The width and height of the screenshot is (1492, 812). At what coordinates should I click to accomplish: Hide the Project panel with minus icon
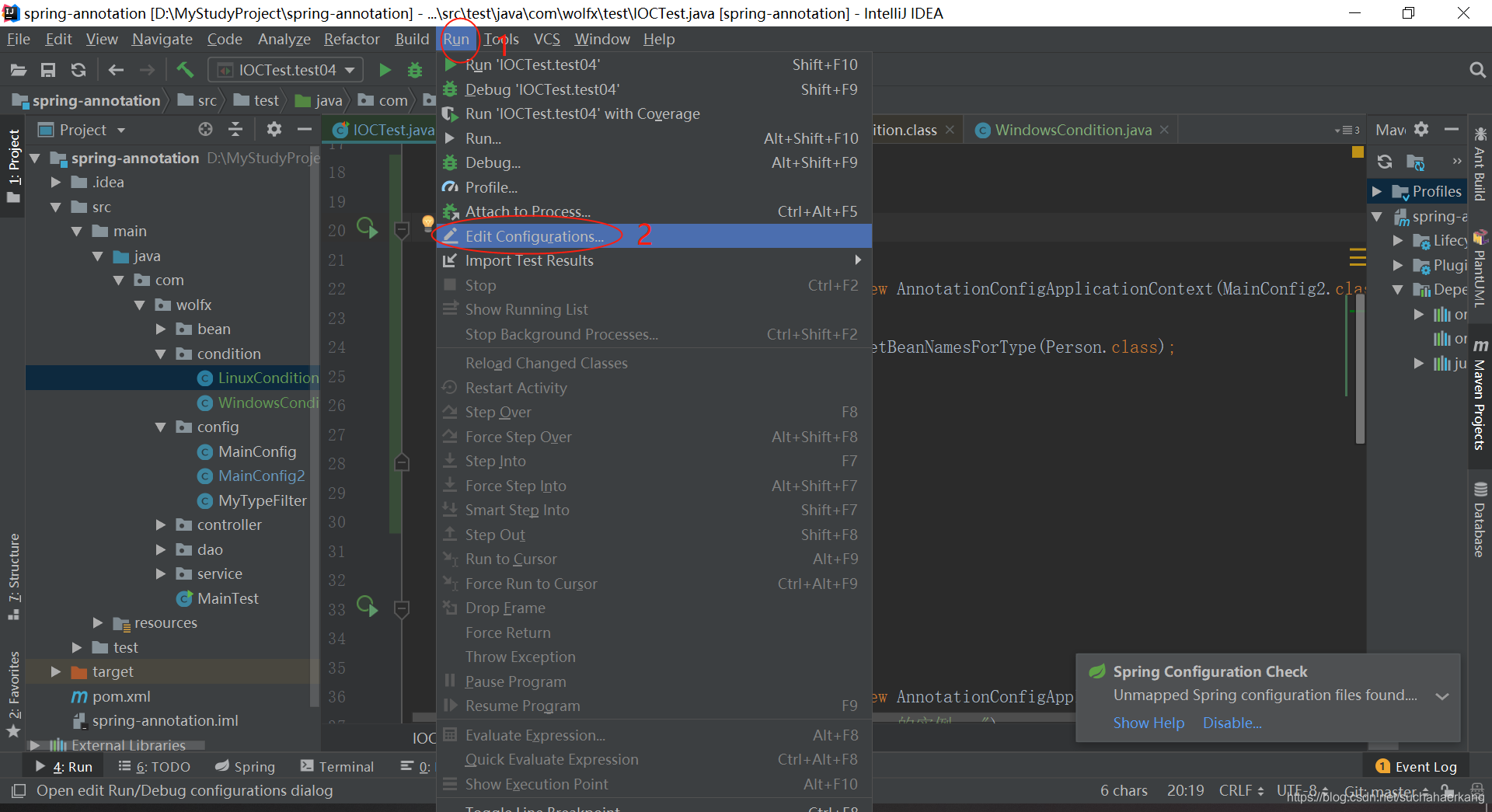[x=305, y=129]
